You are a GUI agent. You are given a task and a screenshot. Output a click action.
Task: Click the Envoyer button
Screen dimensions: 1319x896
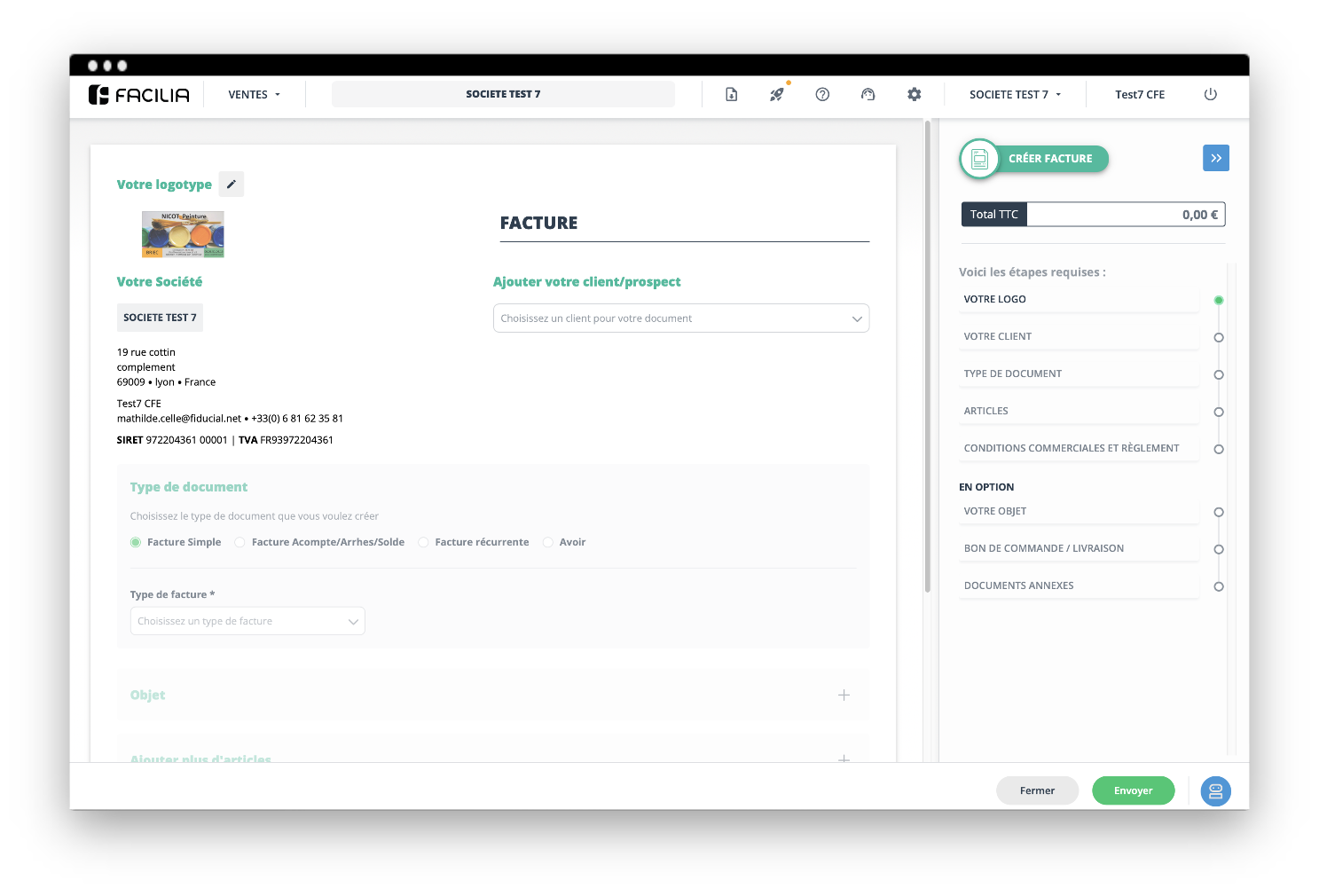[1133, 790]
